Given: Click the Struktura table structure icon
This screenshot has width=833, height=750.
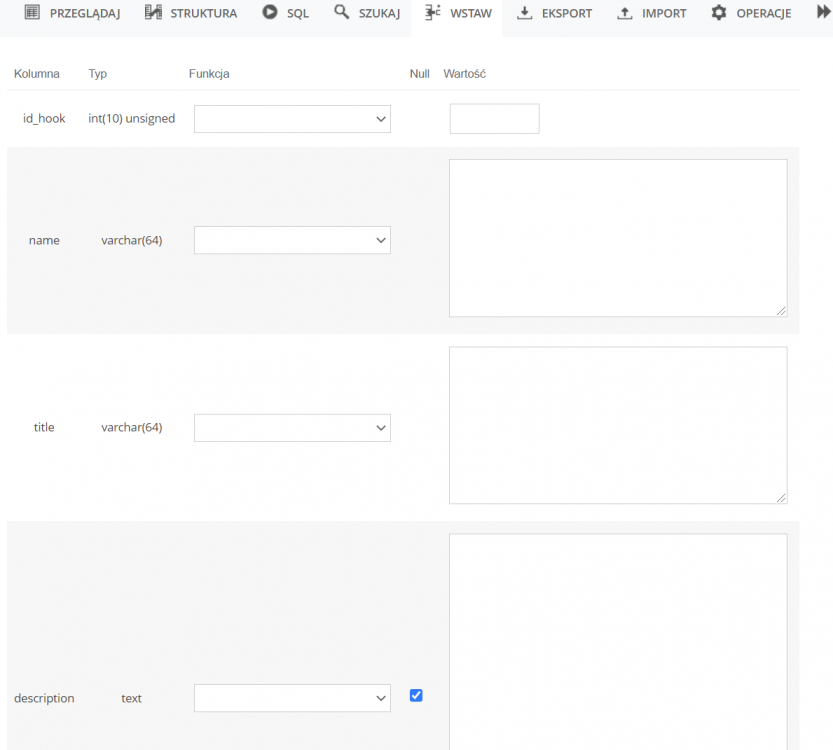Looking at the screenshot, I should 152,13.
